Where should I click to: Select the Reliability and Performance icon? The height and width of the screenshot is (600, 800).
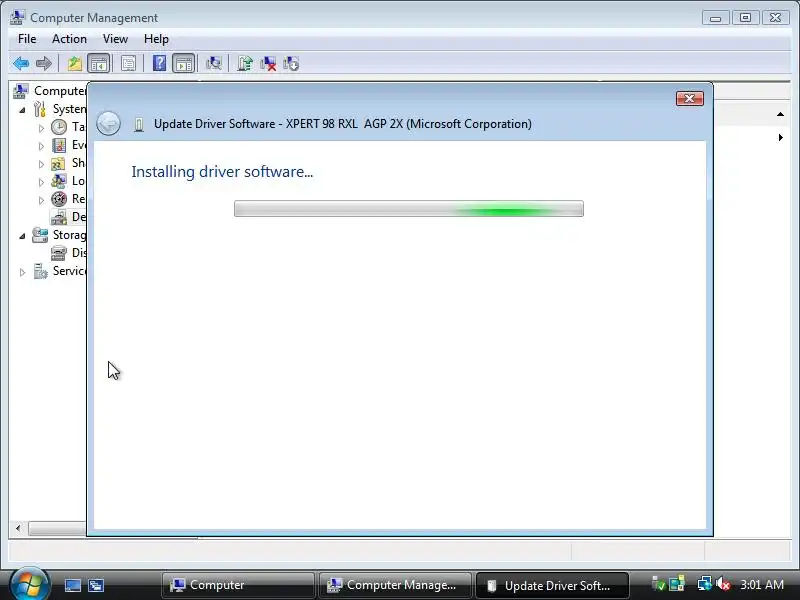[59, 199]
